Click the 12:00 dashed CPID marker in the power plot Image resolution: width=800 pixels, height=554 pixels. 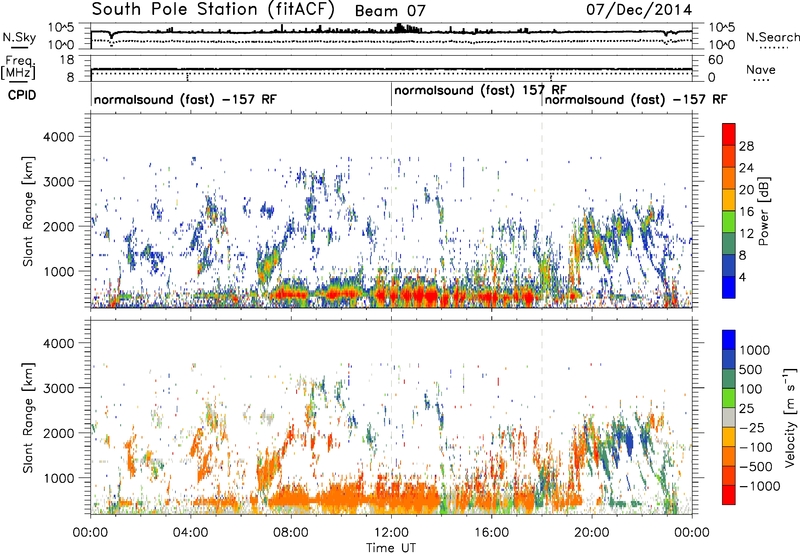coord(391,210)
